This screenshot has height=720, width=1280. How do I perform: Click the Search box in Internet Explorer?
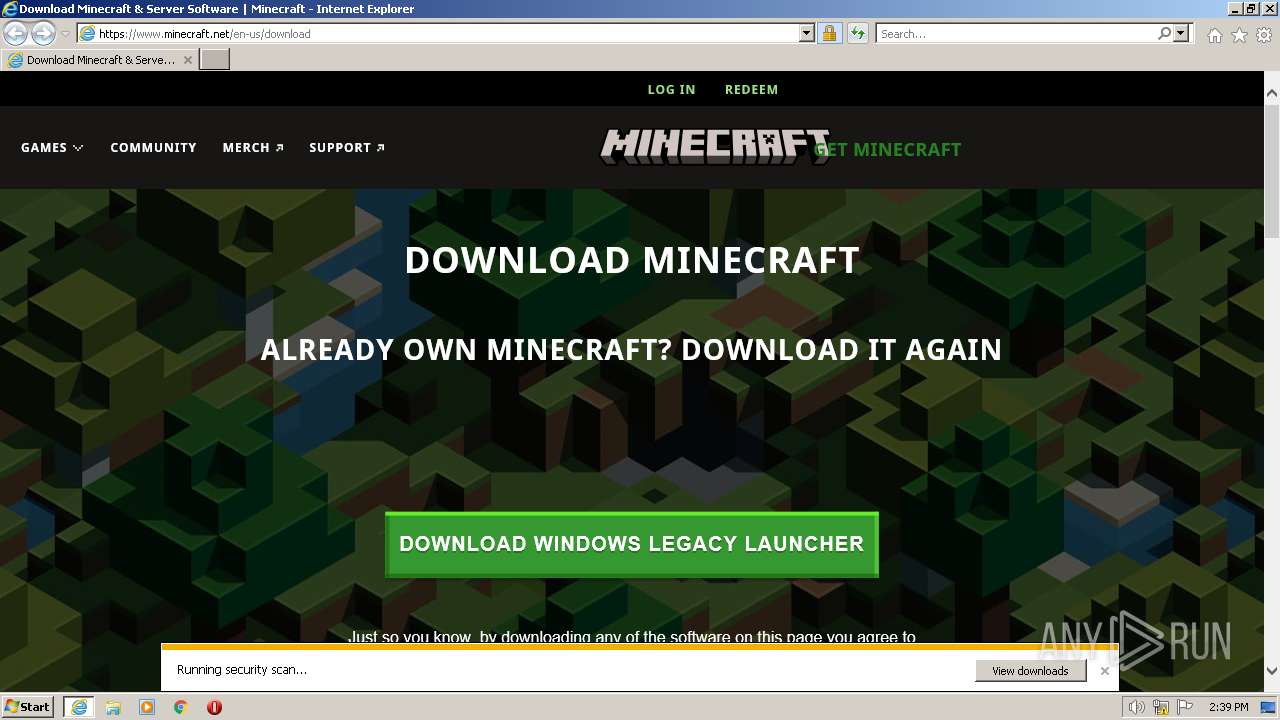pyautogui.click(x=1015, y=33)
